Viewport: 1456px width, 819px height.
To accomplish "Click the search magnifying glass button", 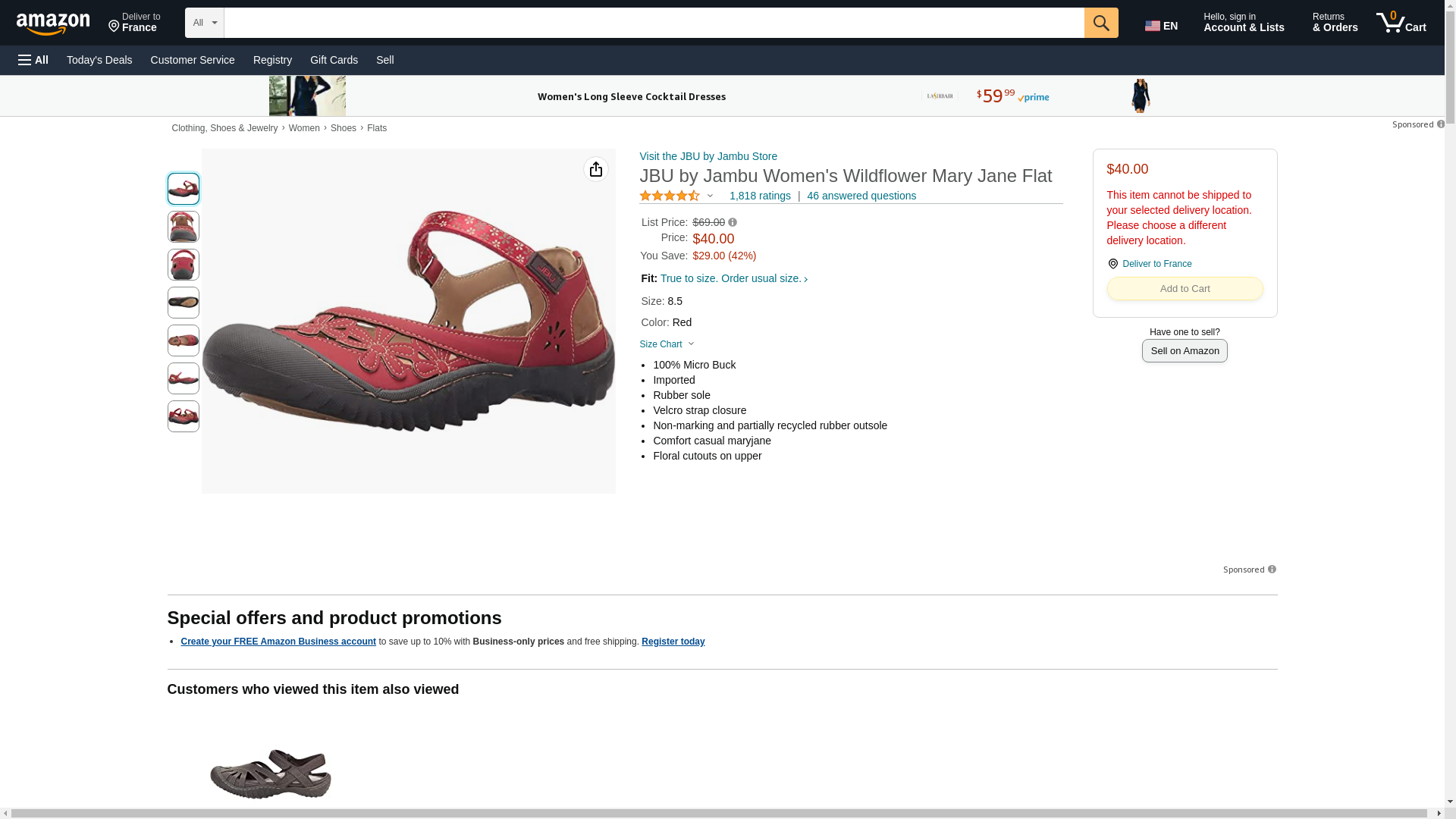I will coord(1101,23).
